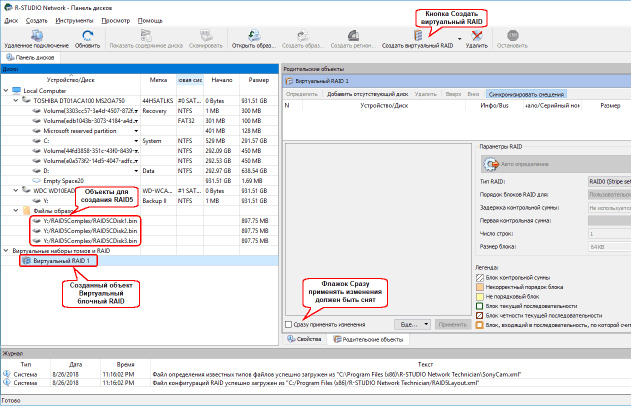Viewport: 631px width, 417px height.
Task: Click the Файлы образов folder icon
Action: pyautogui.click(x=27, y=211)
